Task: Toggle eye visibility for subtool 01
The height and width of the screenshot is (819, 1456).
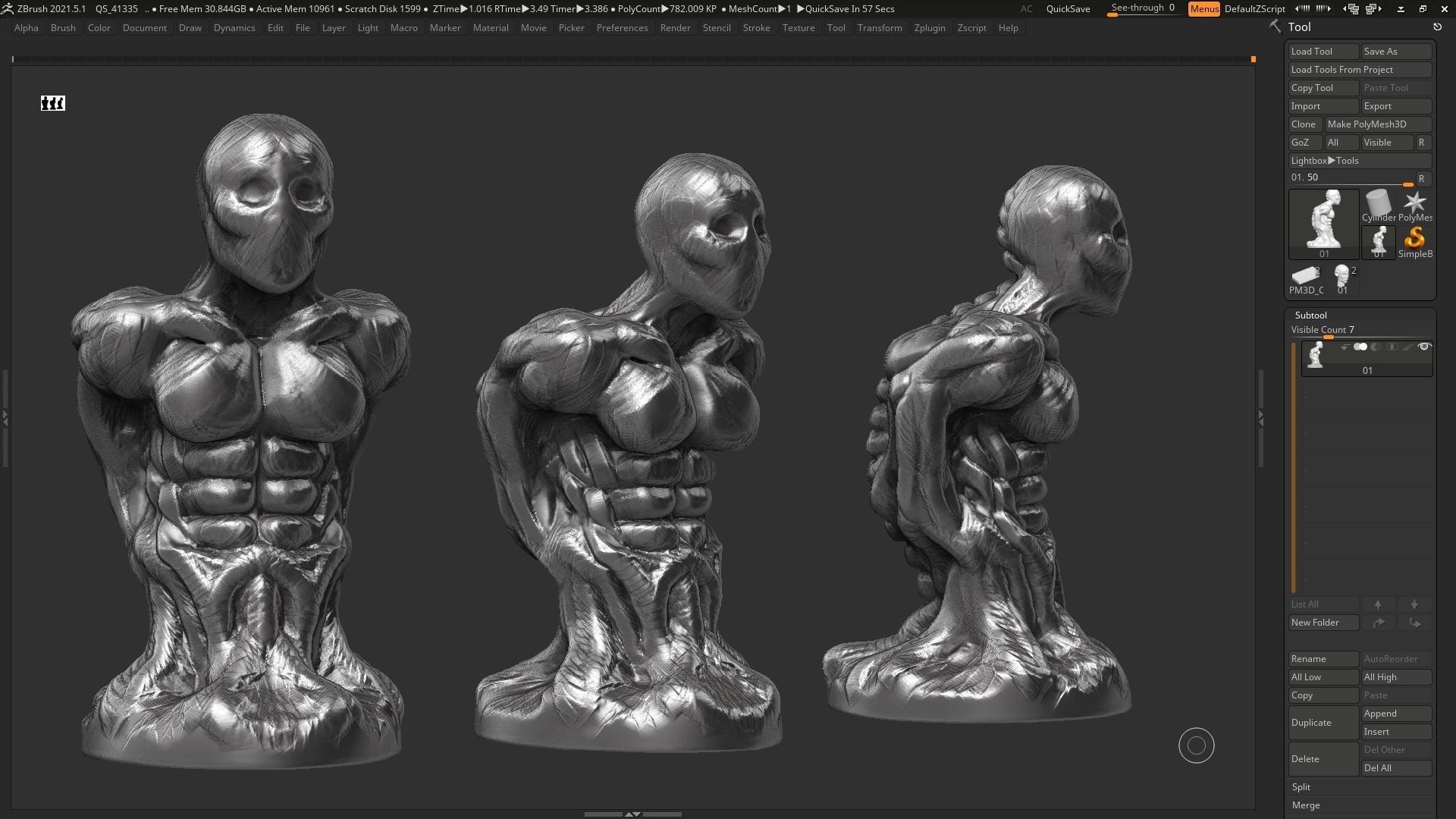Action: 1424,347
